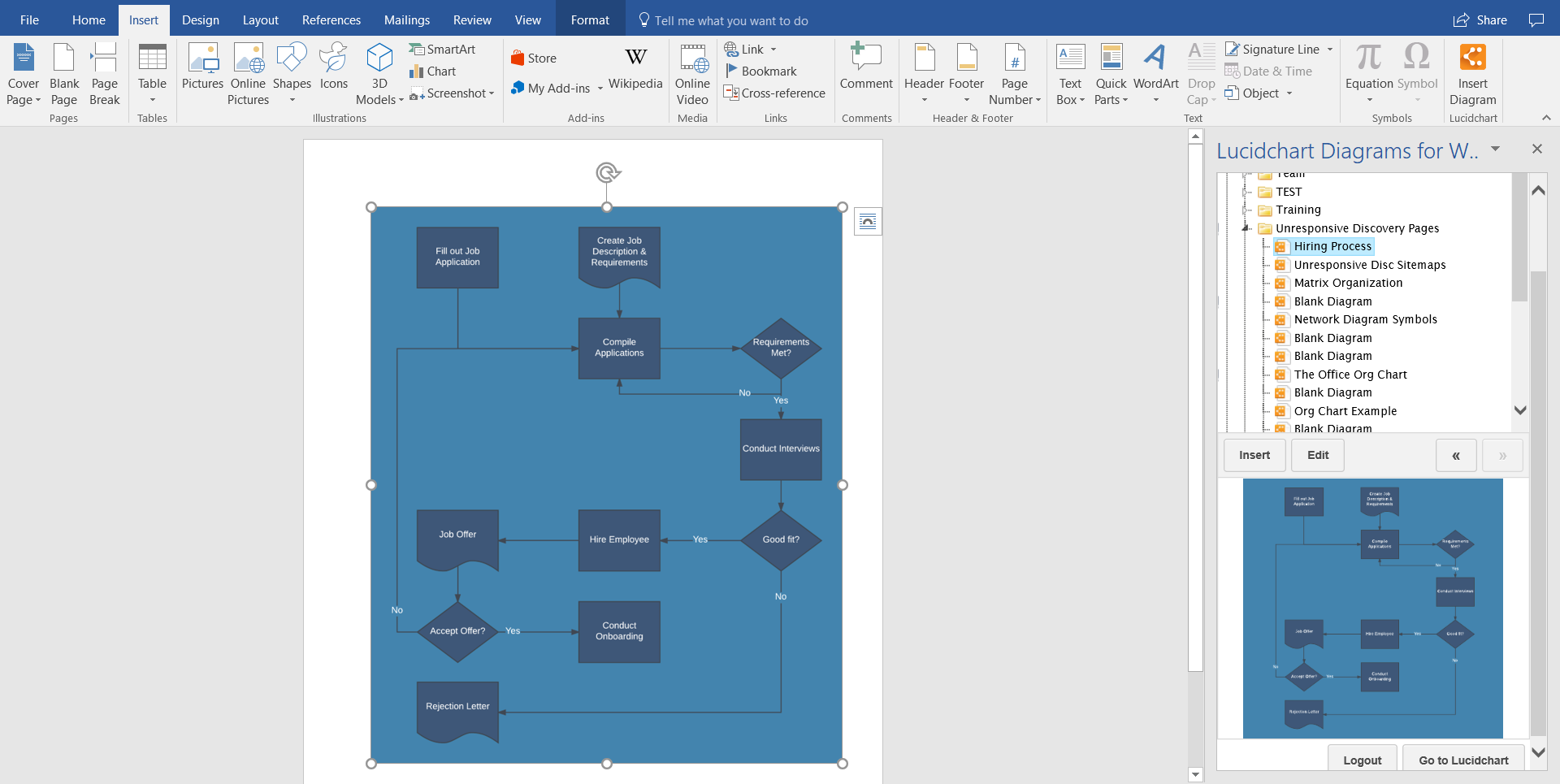Image resolution: width=1560 pixels, height=784 pixels.
Task: Insert a Chart
Action: (433, 71)
